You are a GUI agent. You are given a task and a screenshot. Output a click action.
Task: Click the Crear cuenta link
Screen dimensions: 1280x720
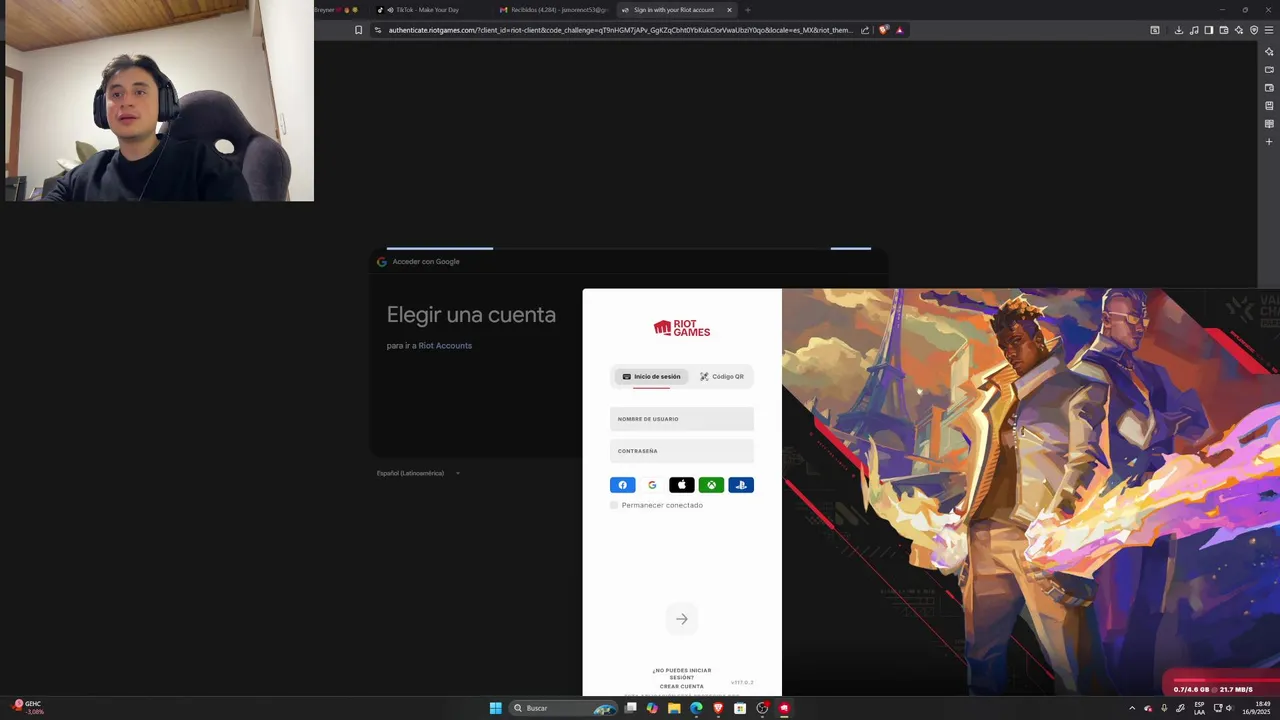[x=682, y=687]
